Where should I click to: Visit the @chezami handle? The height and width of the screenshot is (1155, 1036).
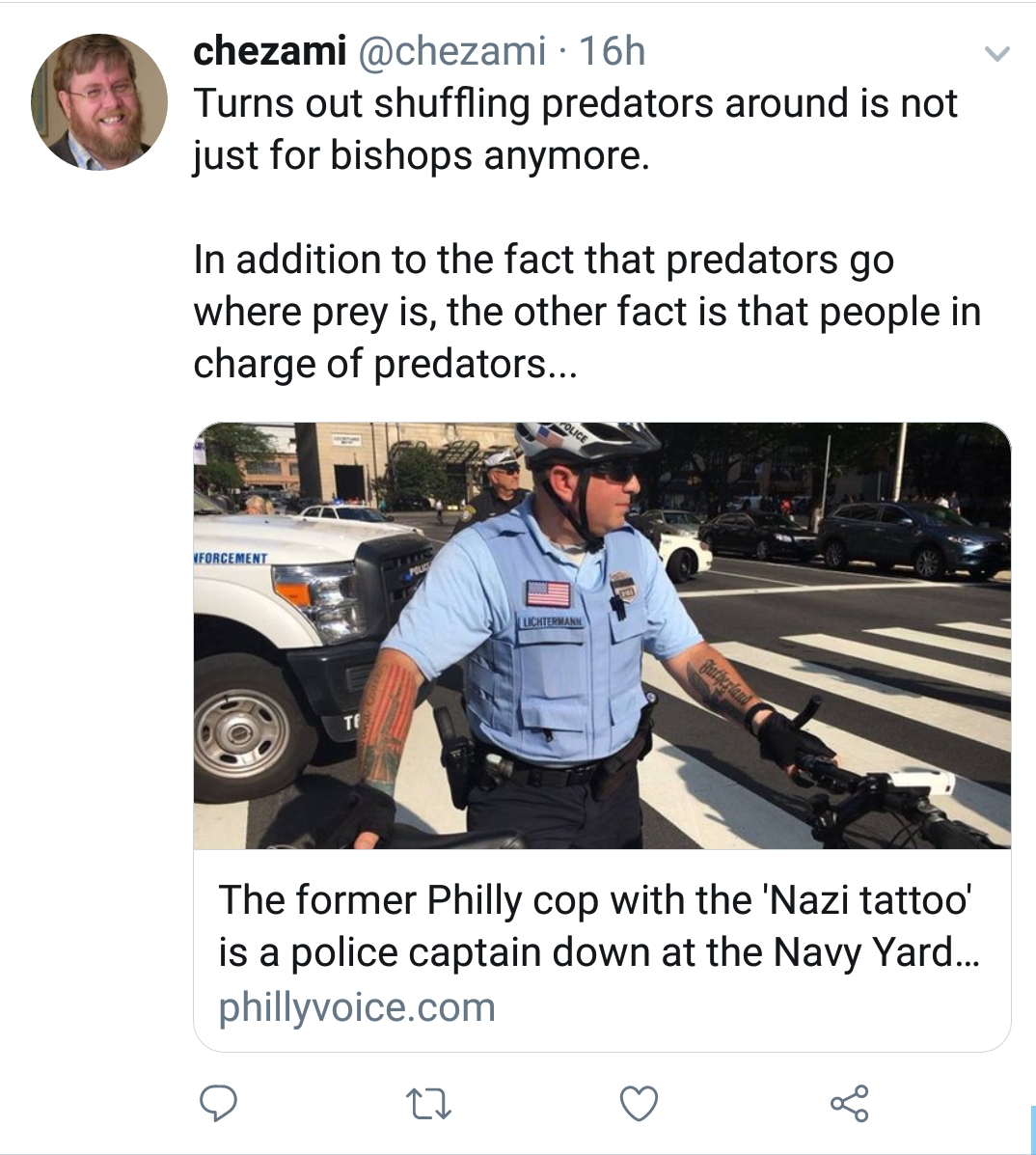452,51
